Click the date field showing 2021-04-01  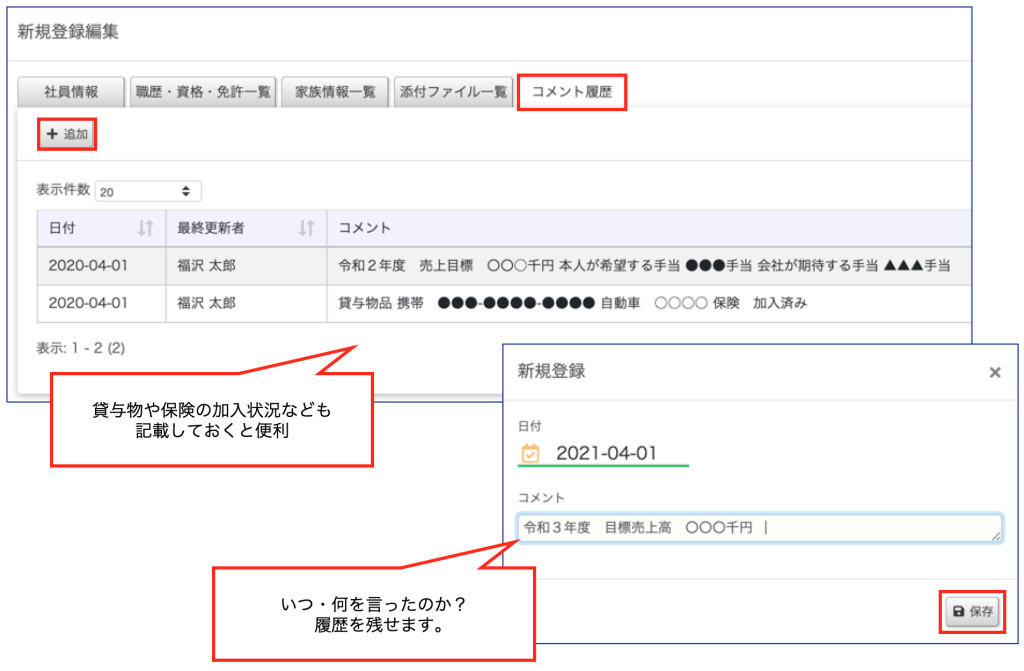(606, 453)
